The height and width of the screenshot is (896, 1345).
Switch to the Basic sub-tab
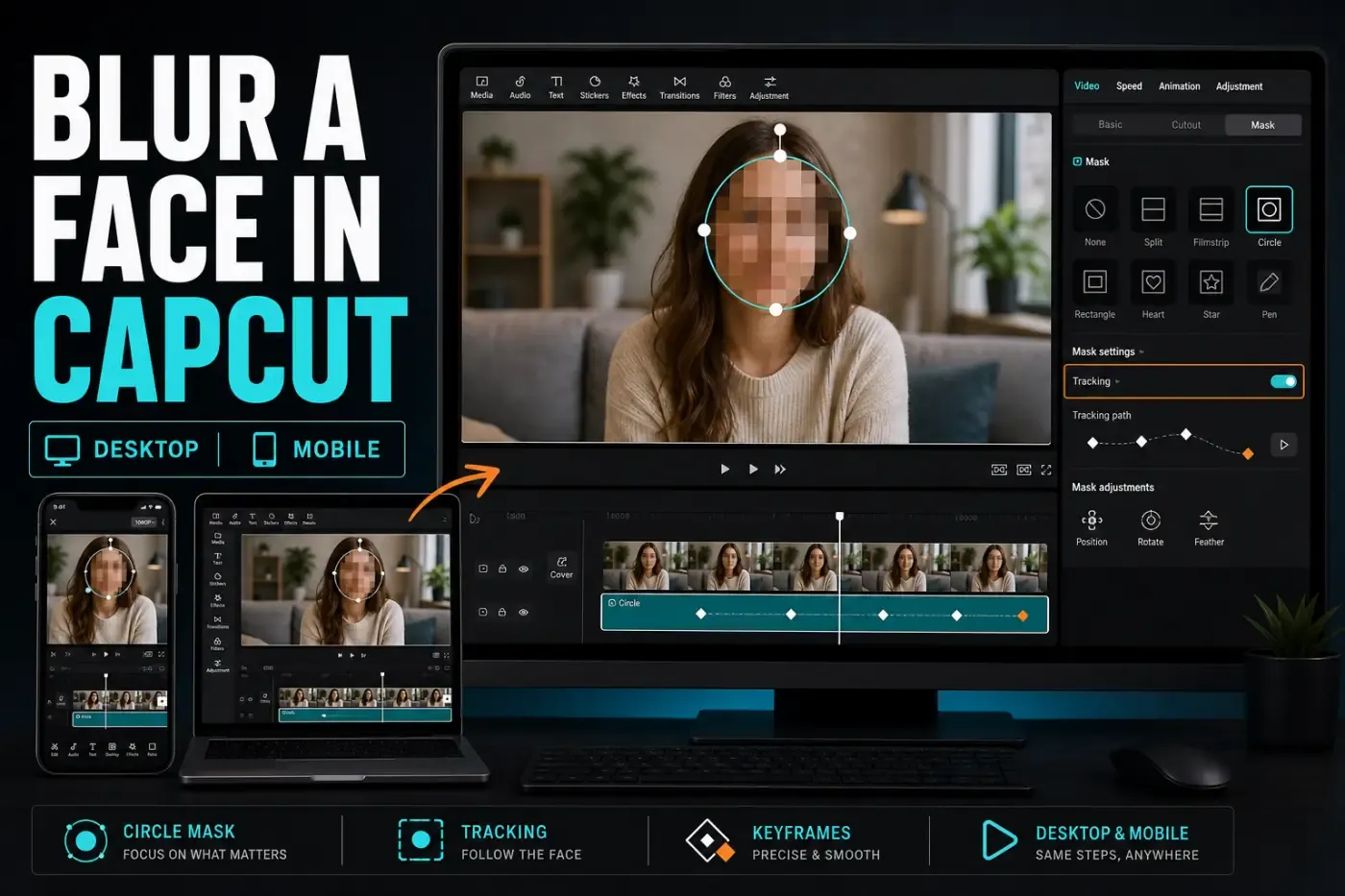(1111, 125)
